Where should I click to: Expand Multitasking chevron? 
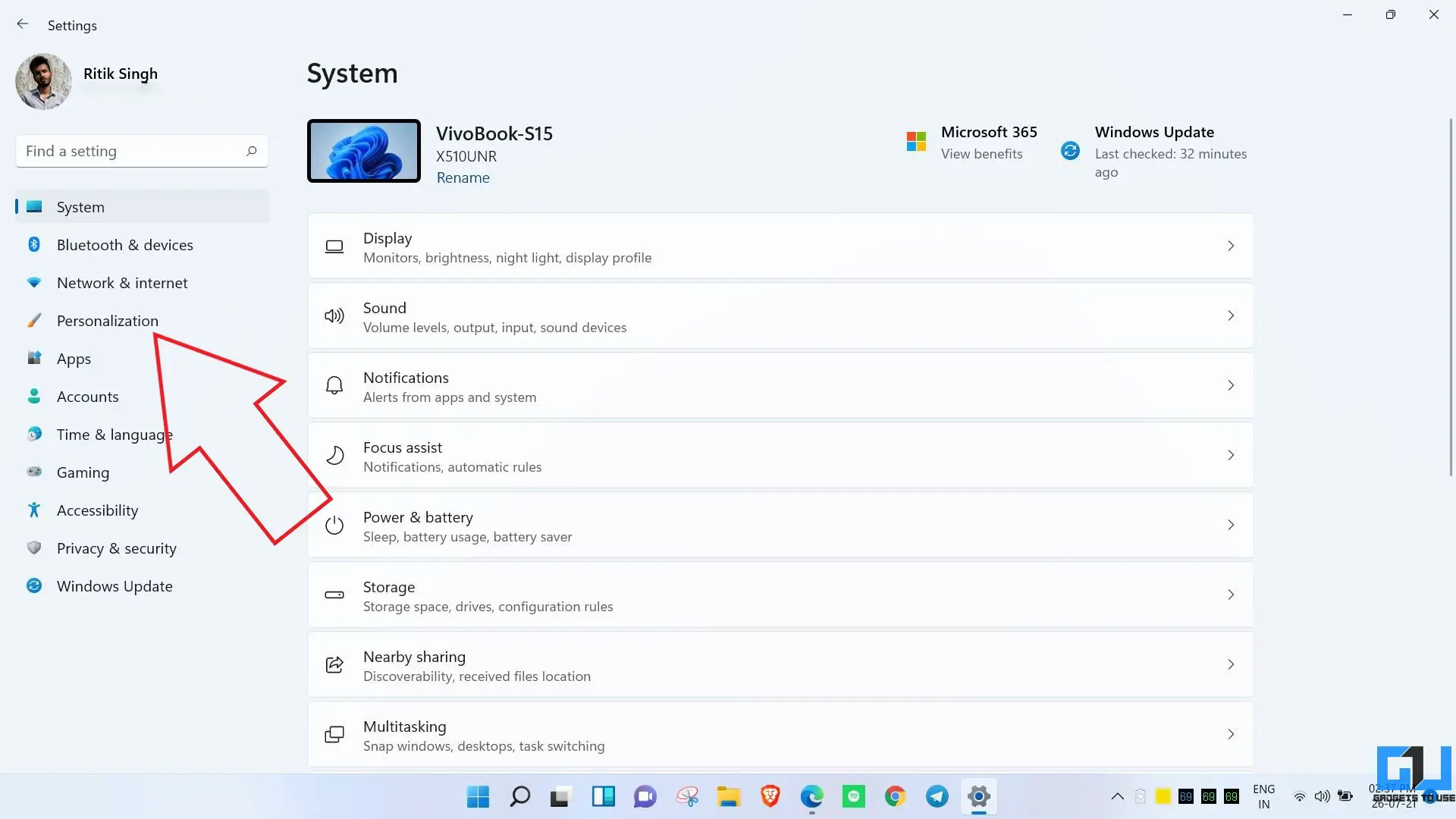(x=1231, y=734)
